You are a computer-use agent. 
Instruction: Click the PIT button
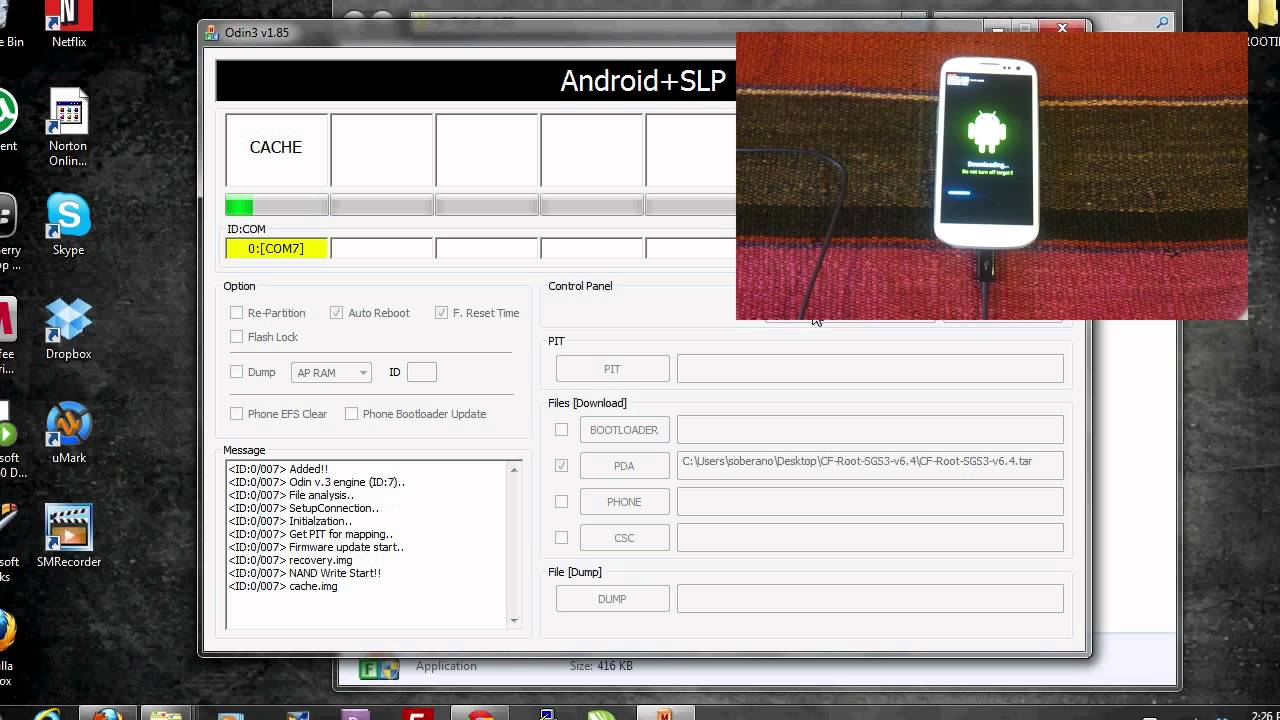click(x=612, y=369)
